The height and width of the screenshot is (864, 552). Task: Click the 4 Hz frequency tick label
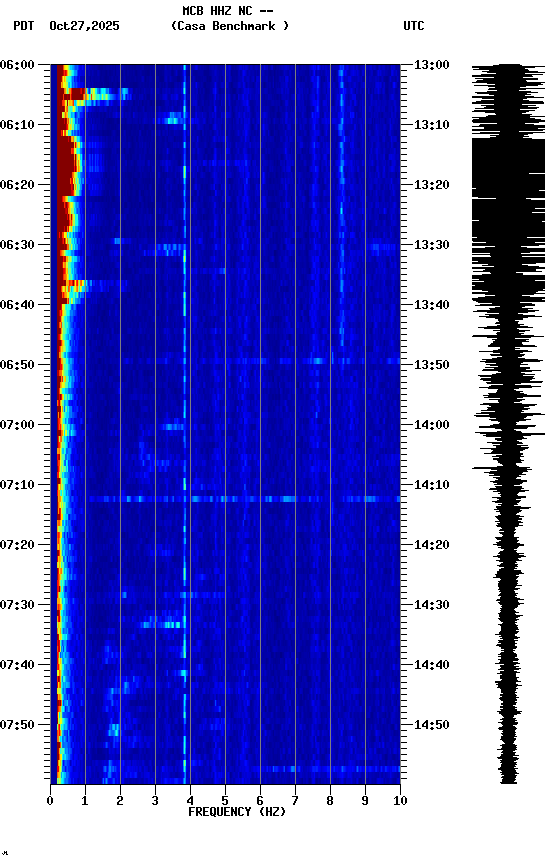coord(190,801)
